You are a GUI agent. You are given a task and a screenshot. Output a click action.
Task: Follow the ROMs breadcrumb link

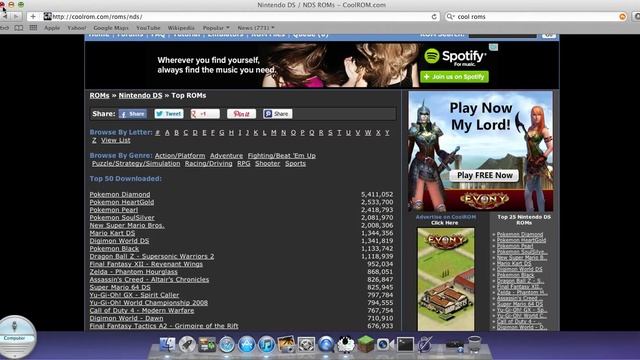(x=100, y=96)
